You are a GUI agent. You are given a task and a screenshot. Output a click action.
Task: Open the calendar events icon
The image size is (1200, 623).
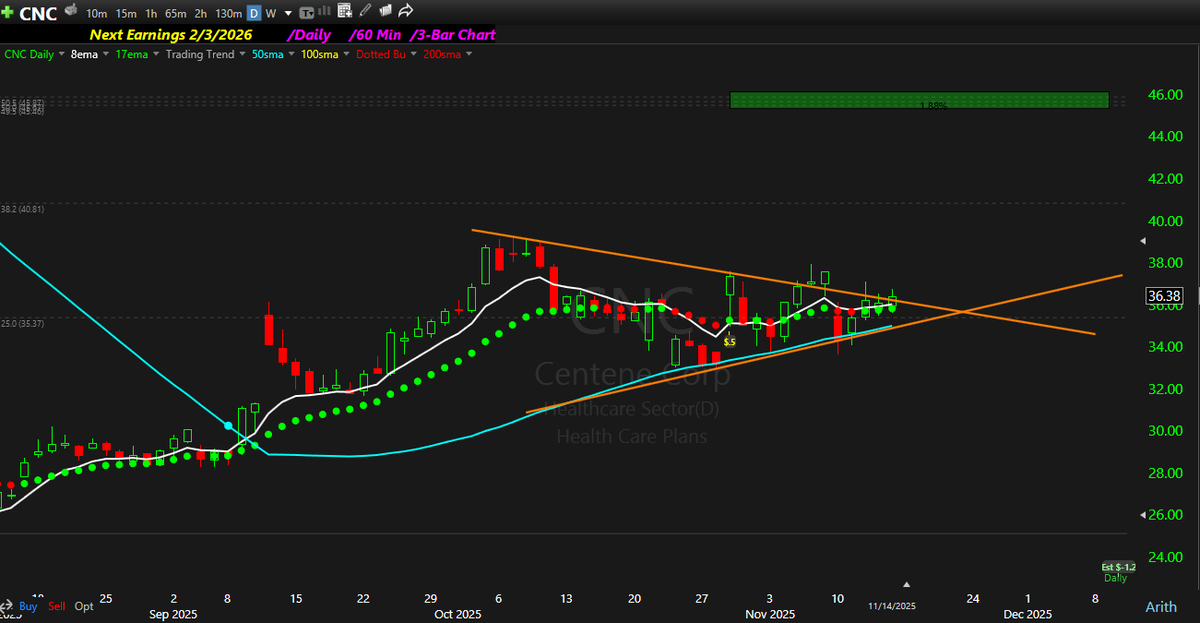pyautogui.click(x=344, y=11)
